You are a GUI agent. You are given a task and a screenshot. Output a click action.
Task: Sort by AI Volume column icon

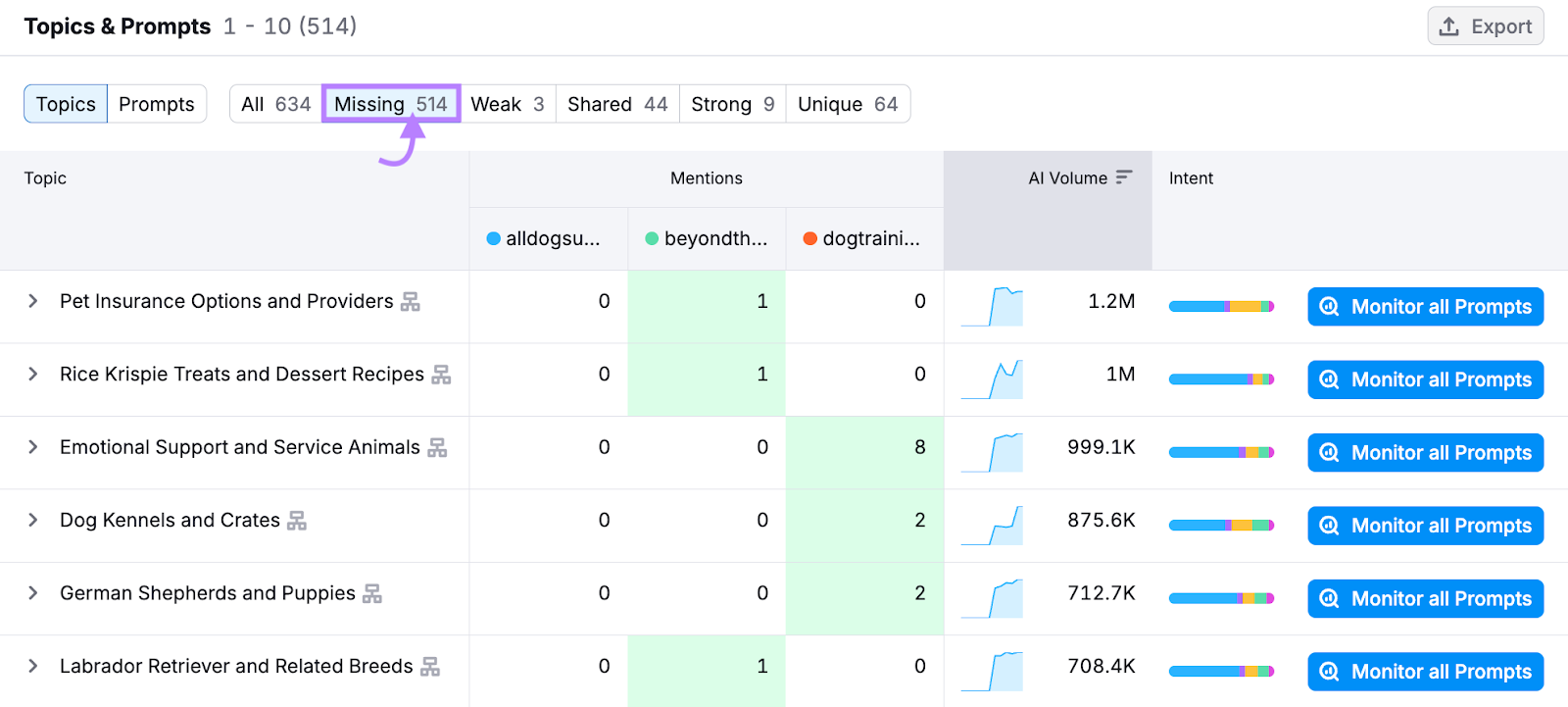click(x=1124, y=177)
